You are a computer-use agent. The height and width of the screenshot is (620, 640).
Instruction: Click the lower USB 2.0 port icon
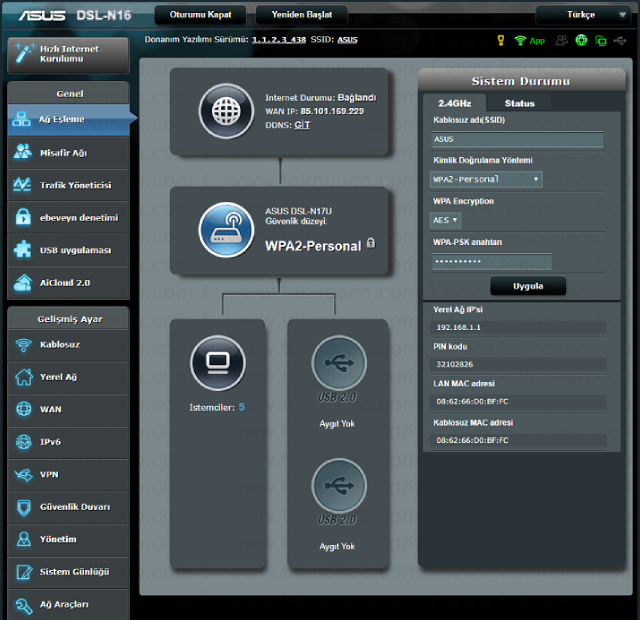[339, 486]
